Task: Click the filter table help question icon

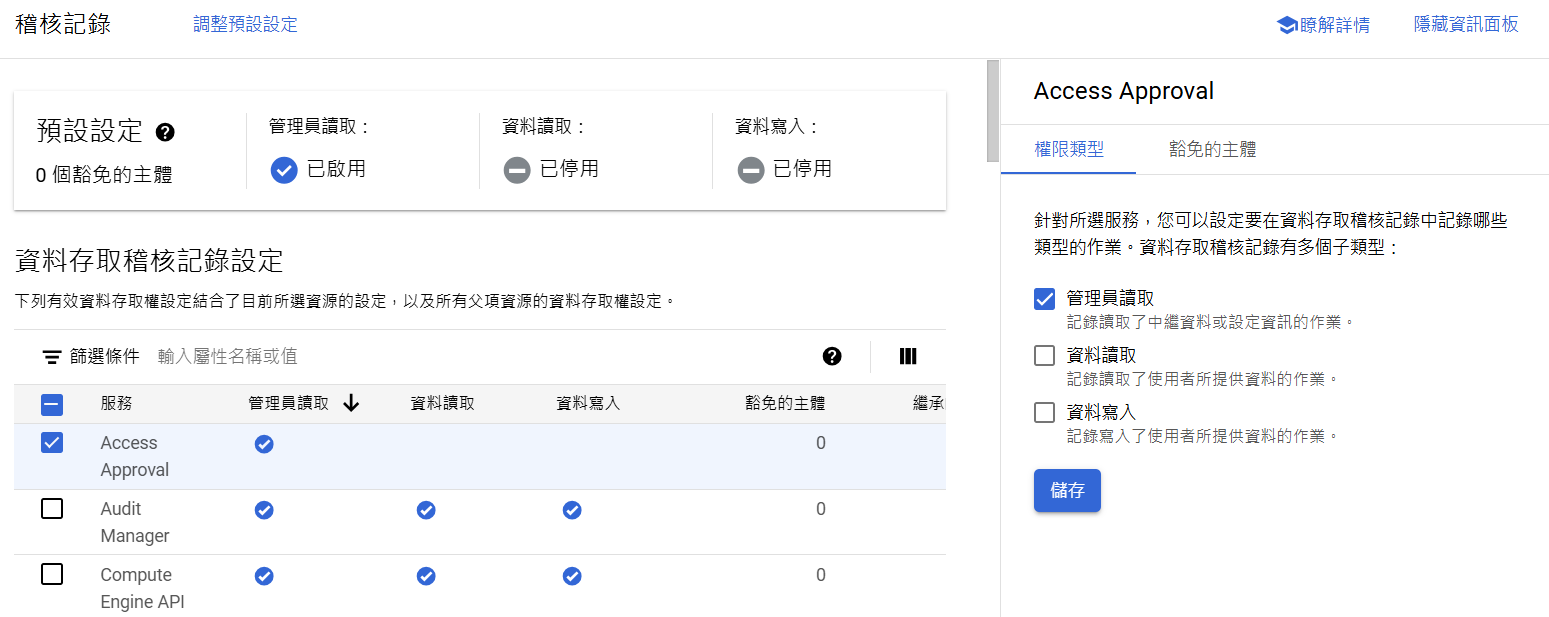Action: coord(831,356)
